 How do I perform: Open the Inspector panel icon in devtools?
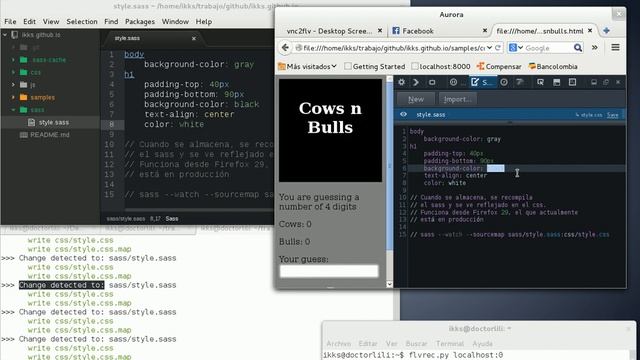[x=432, y=82]
